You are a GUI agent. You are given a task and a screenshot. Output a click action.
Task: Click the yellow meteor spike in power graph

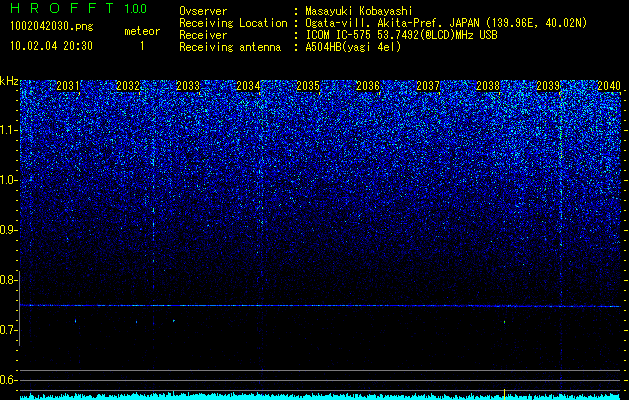point(504,394)
